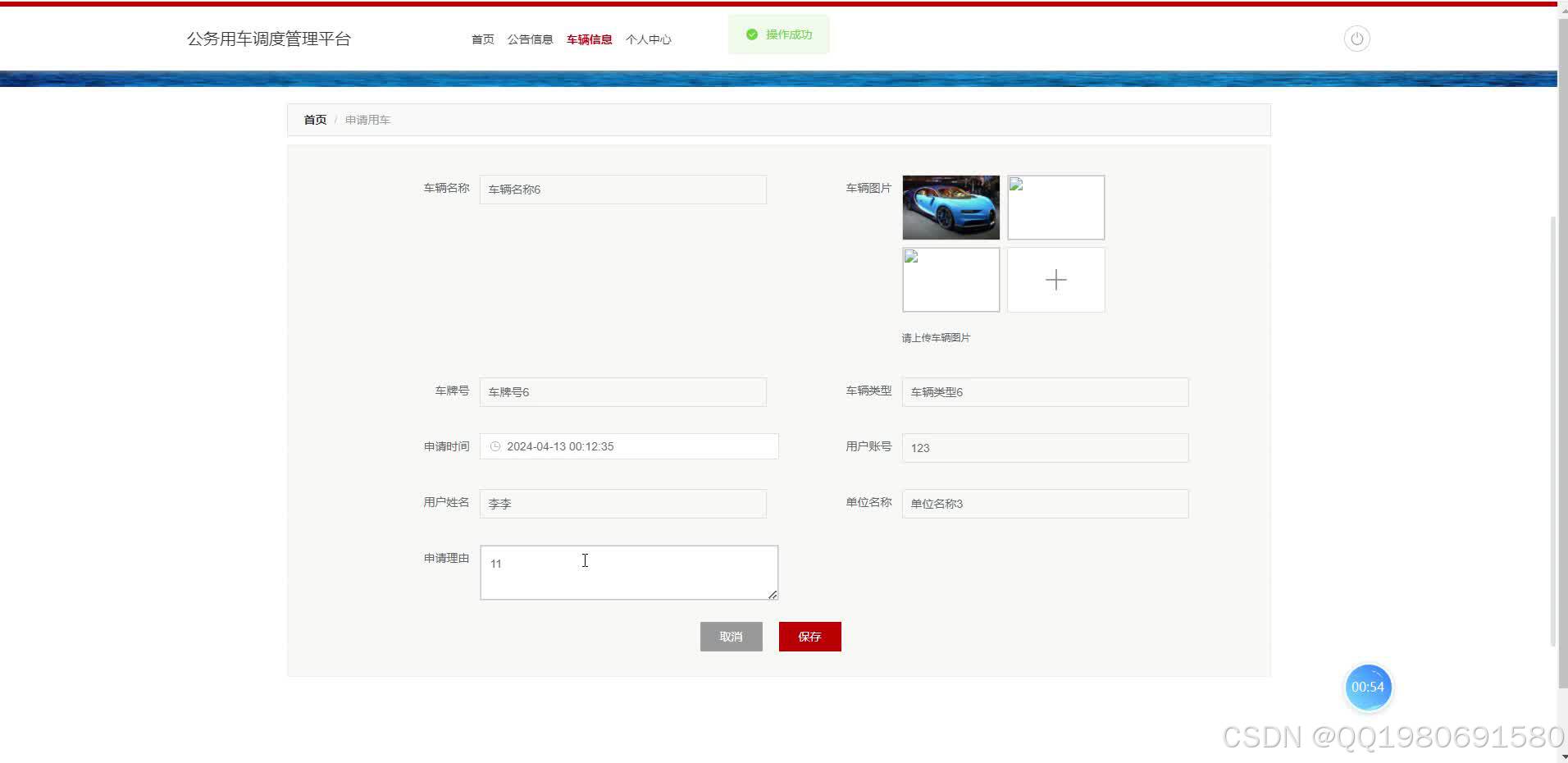Click the 取消 button to cancel
Image resolution: width=1568 pixels, height=763 pixels.
tap(731, 636)
